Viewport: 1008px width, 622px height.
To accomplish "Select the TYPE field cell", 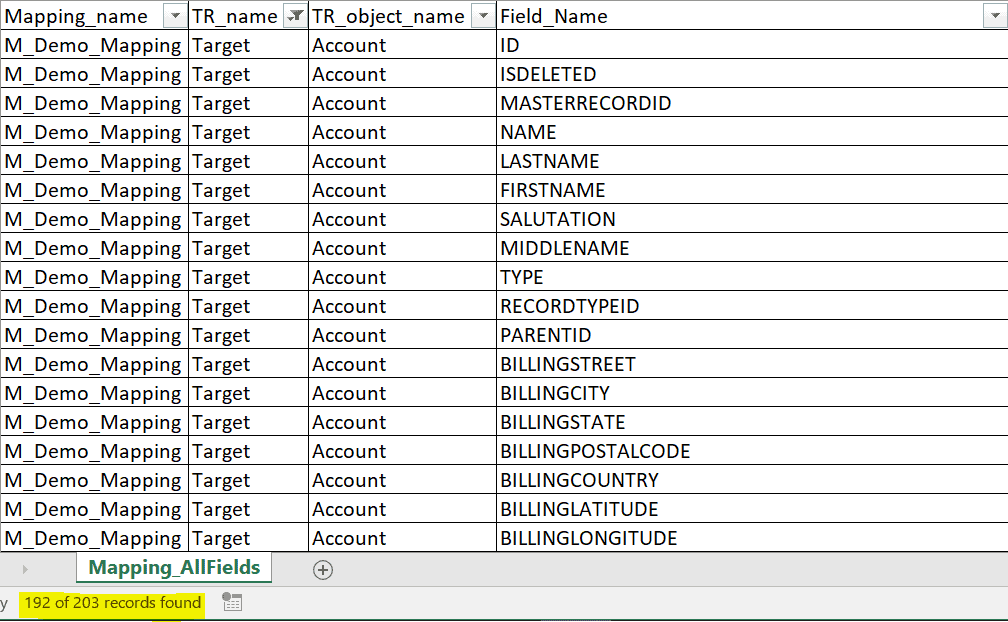I will pyautogui.click(x=752, y=277).
